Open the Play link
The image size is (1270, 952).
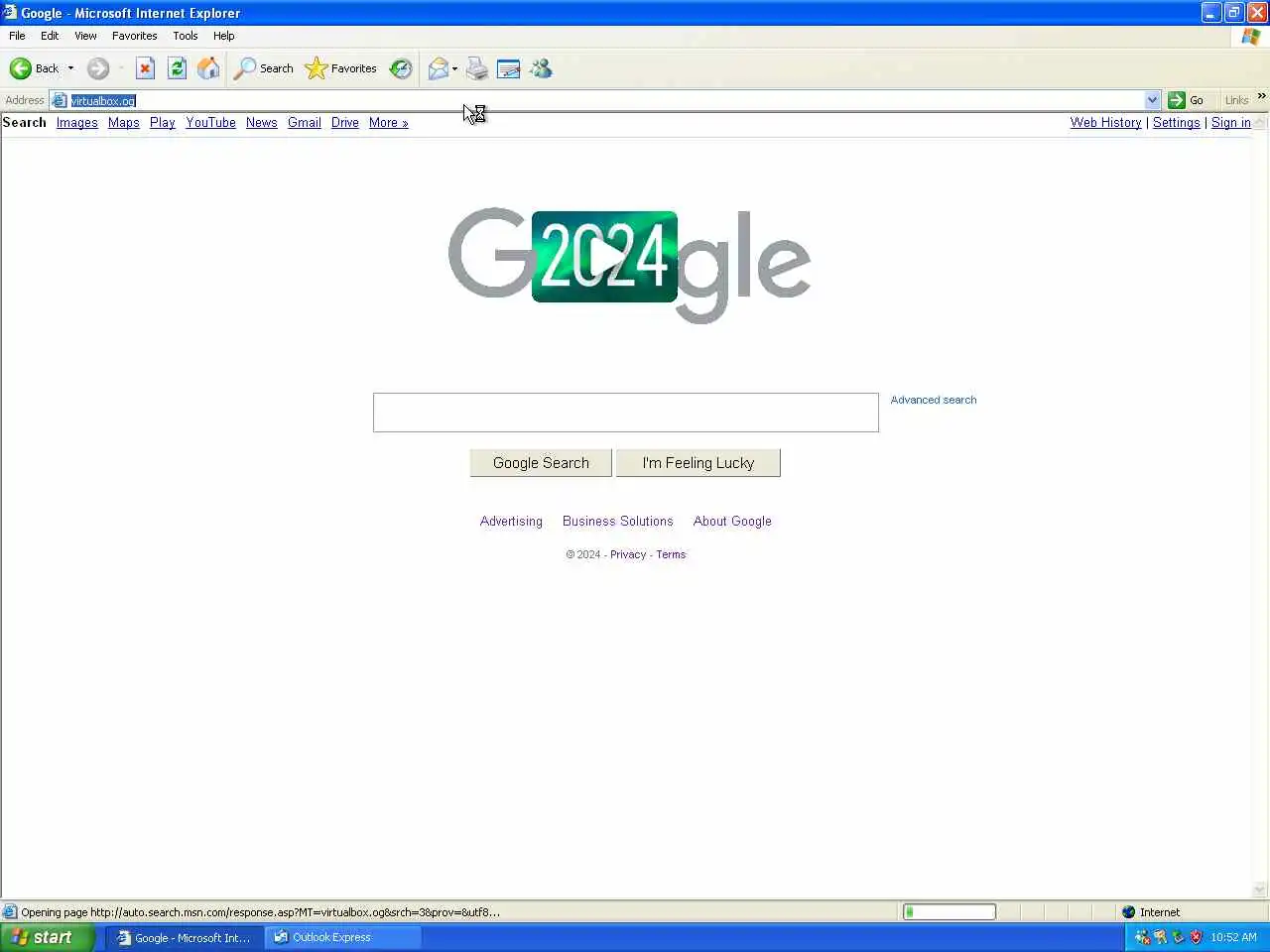(163, 123)
